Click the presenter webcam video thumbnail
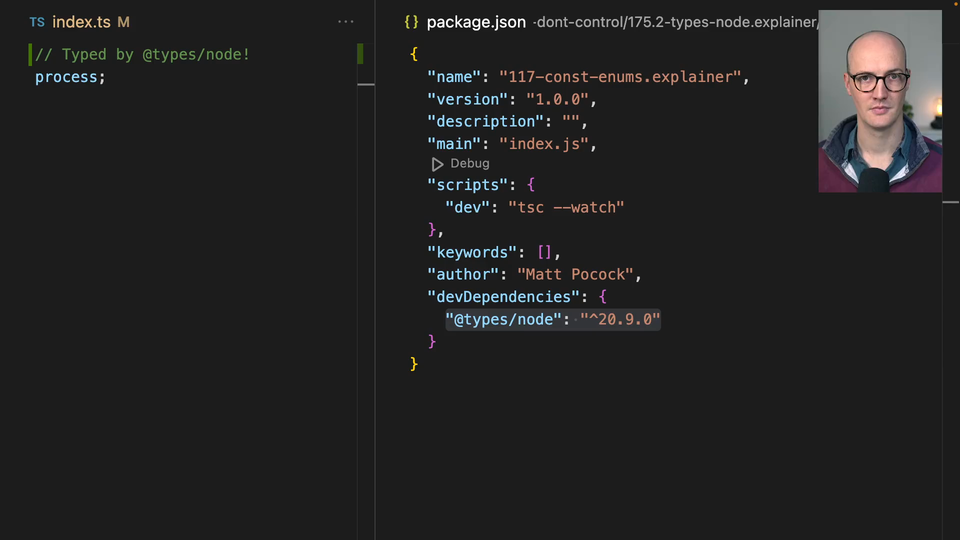Viewport: 960px width, 540px height. (880, 101)
